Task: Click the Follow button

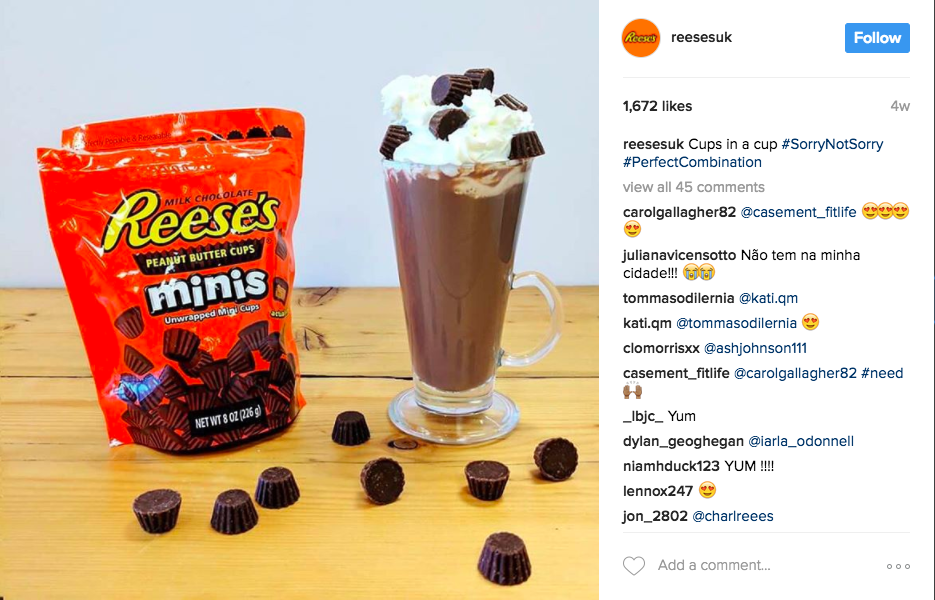Action: 877,38
